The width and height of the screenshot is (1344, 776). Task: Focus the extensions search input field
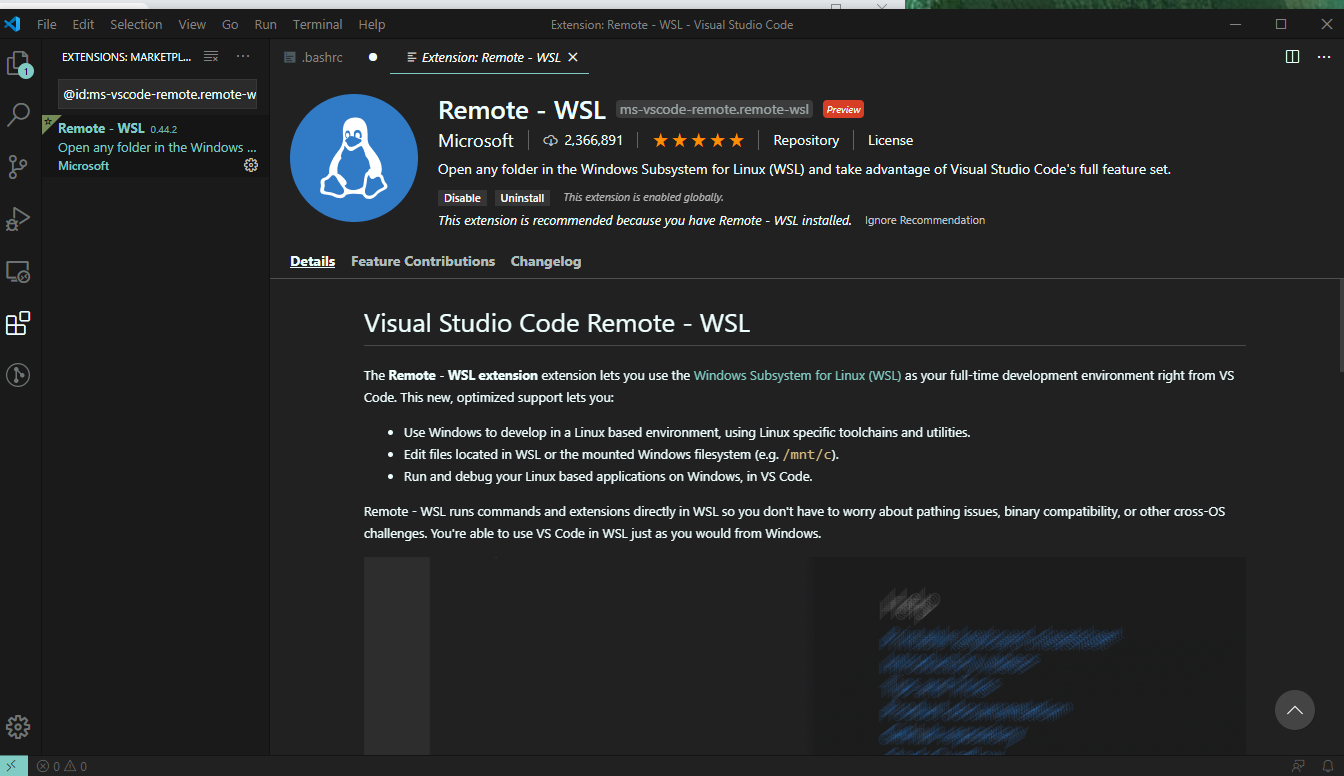click(x=157, y=94)
